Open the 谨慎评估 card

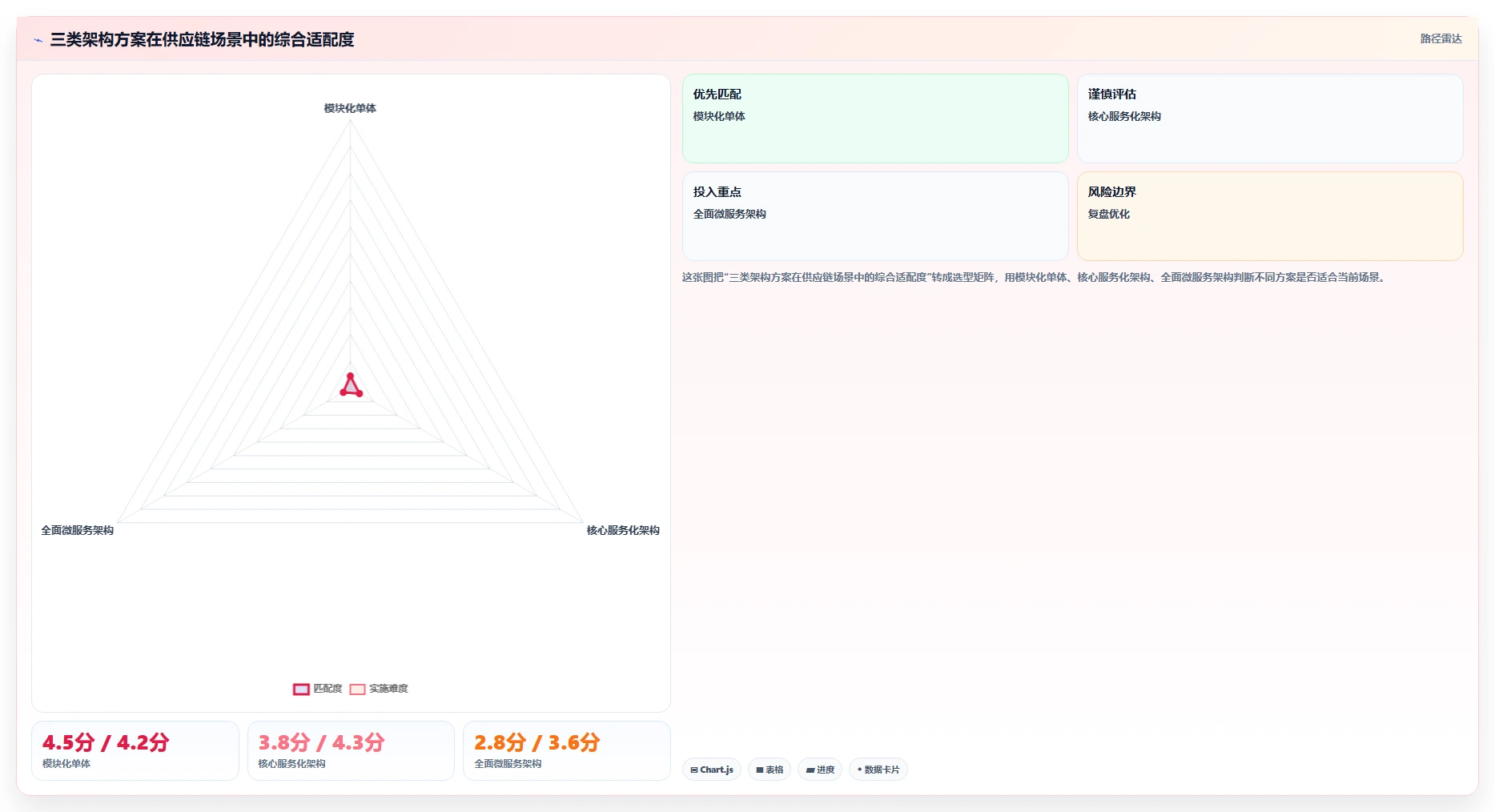(1270, 119)
